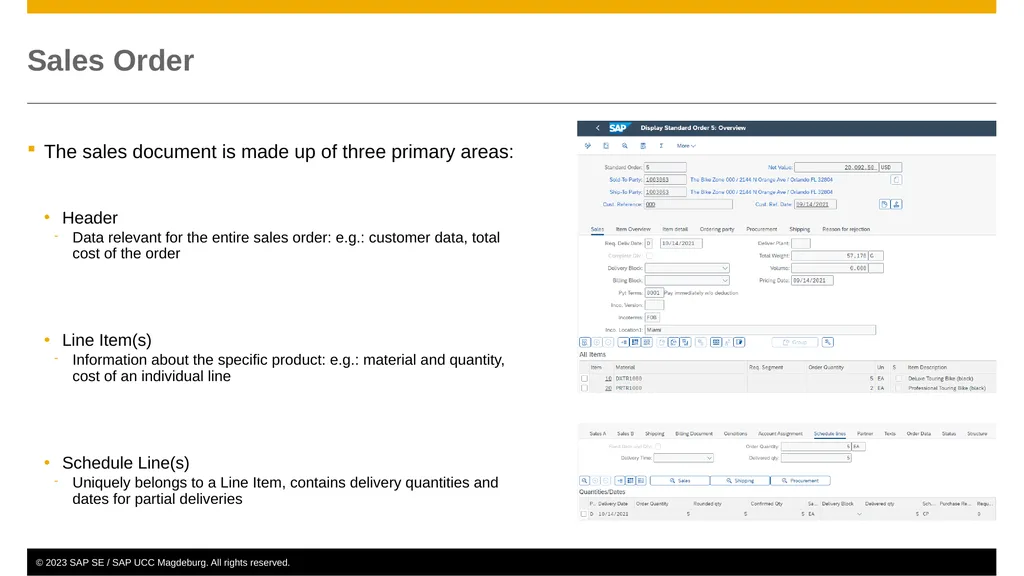Click the Cust. Reference input field
The height and width of the screenshot is (576, 1024).
click(x=688, y=204)
